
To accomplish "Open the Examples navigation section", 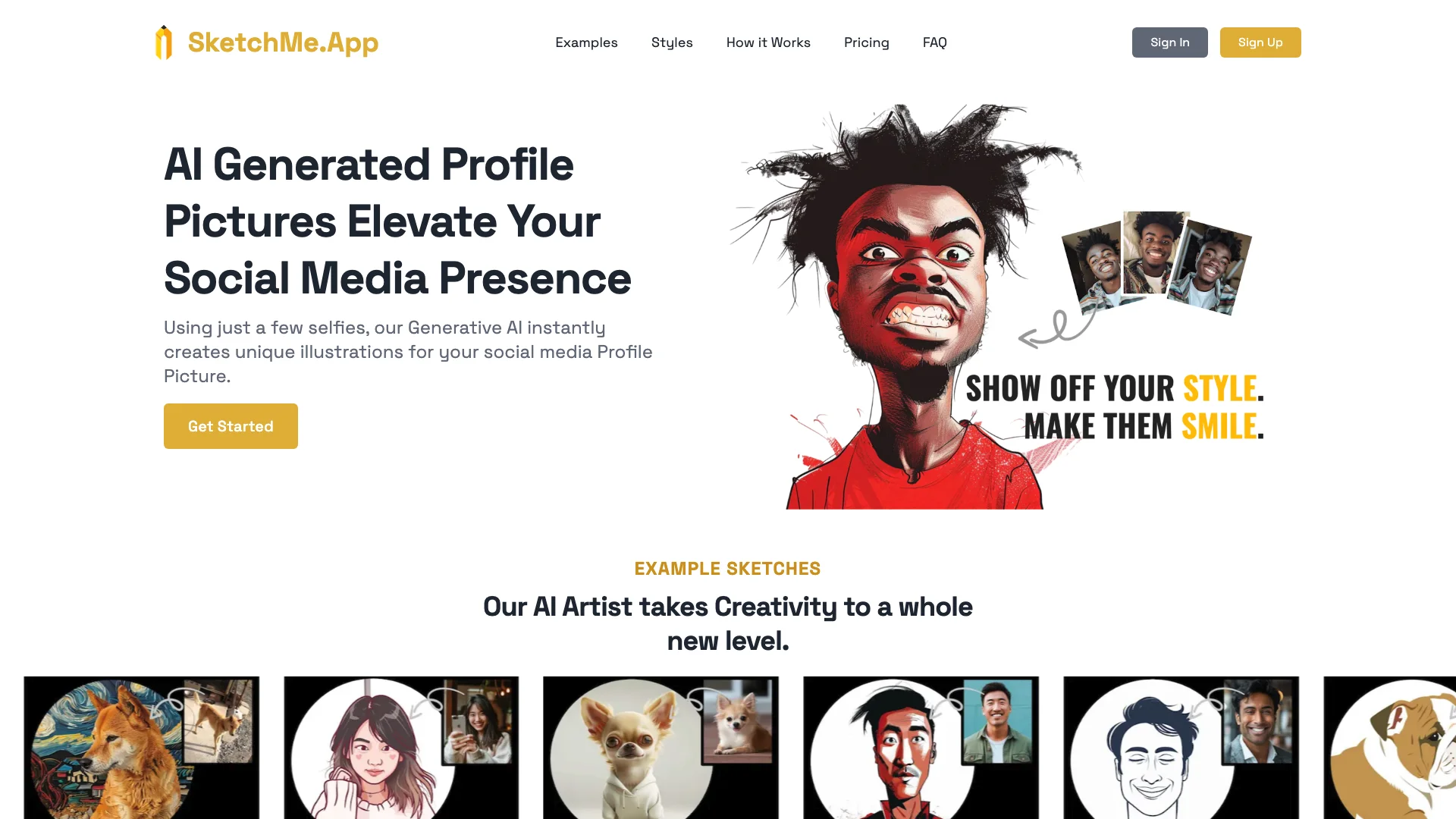I will [x=586, y=42].
